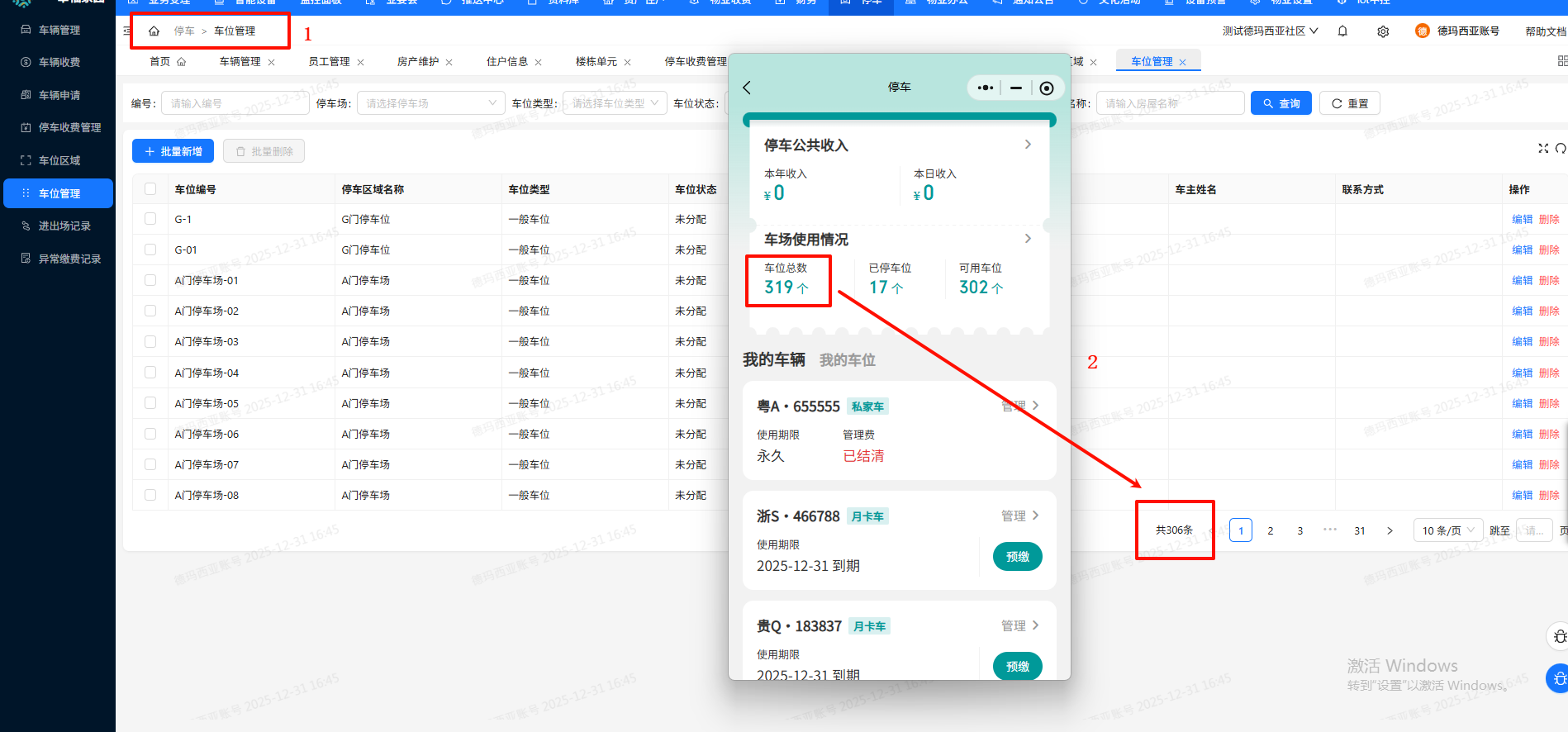
Task: Open the 请选择停车场 dropdown
Action: pos(430,103)
